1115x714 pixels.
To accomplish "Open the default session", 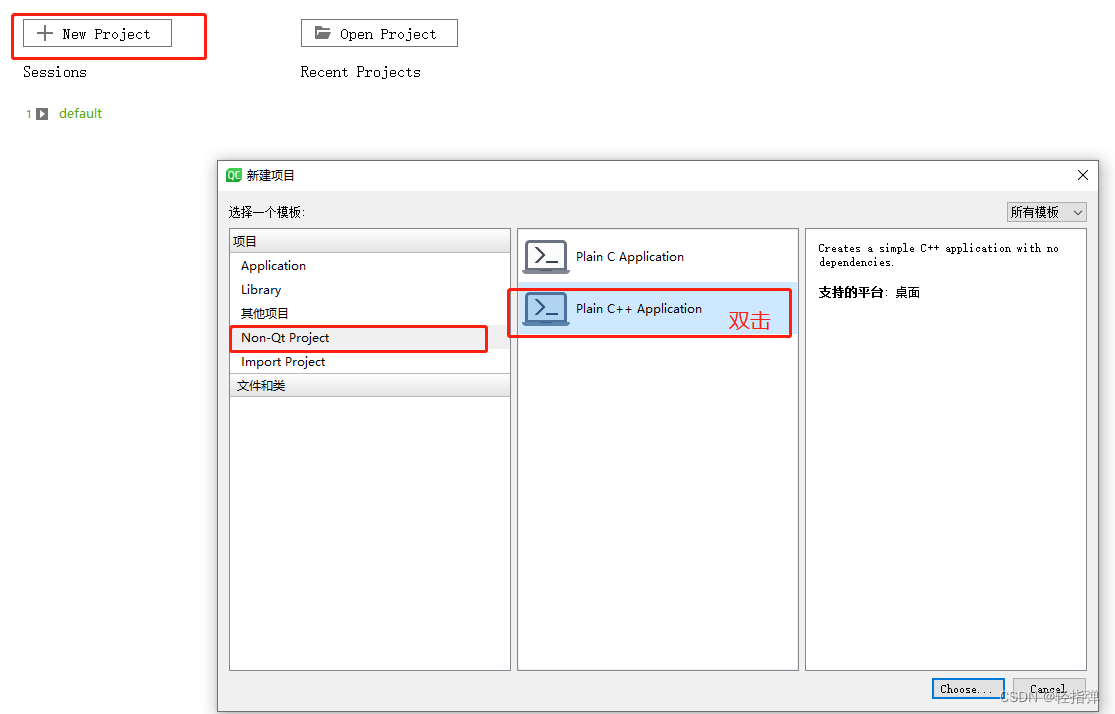I will click(x=80, y=114).
